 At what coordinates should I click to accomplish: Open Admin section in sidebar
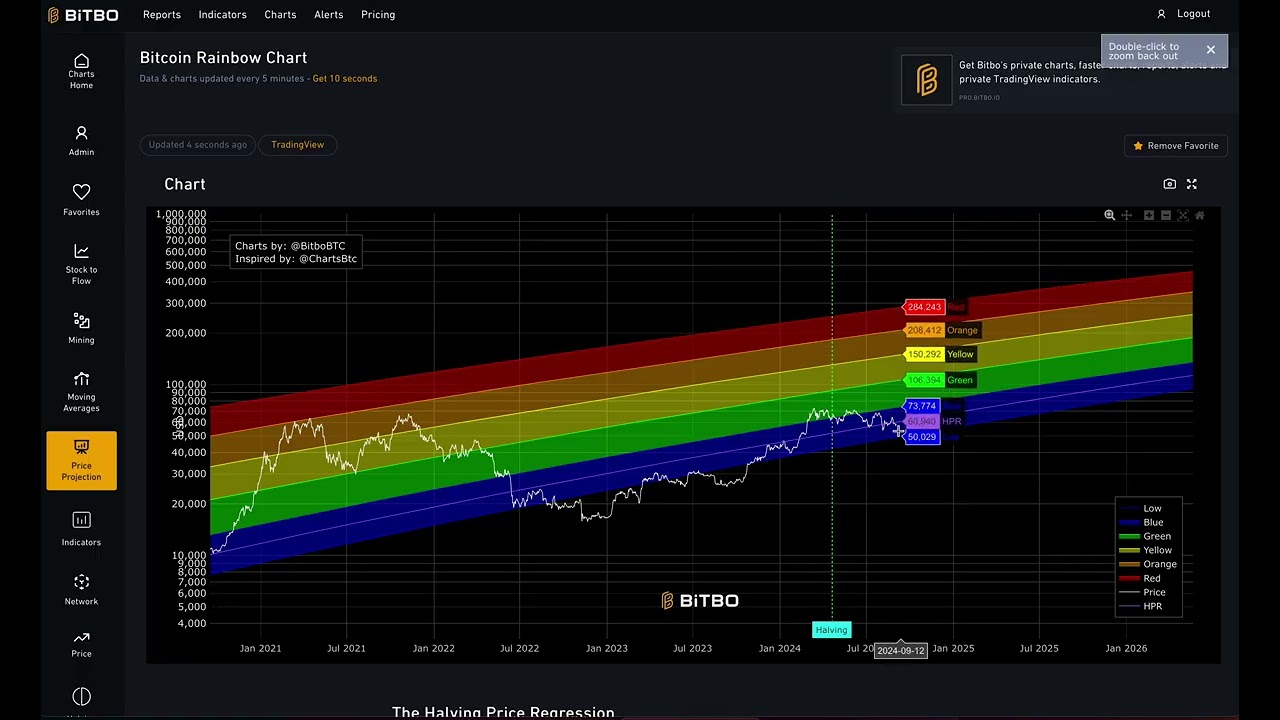click(x=81, y=141)
